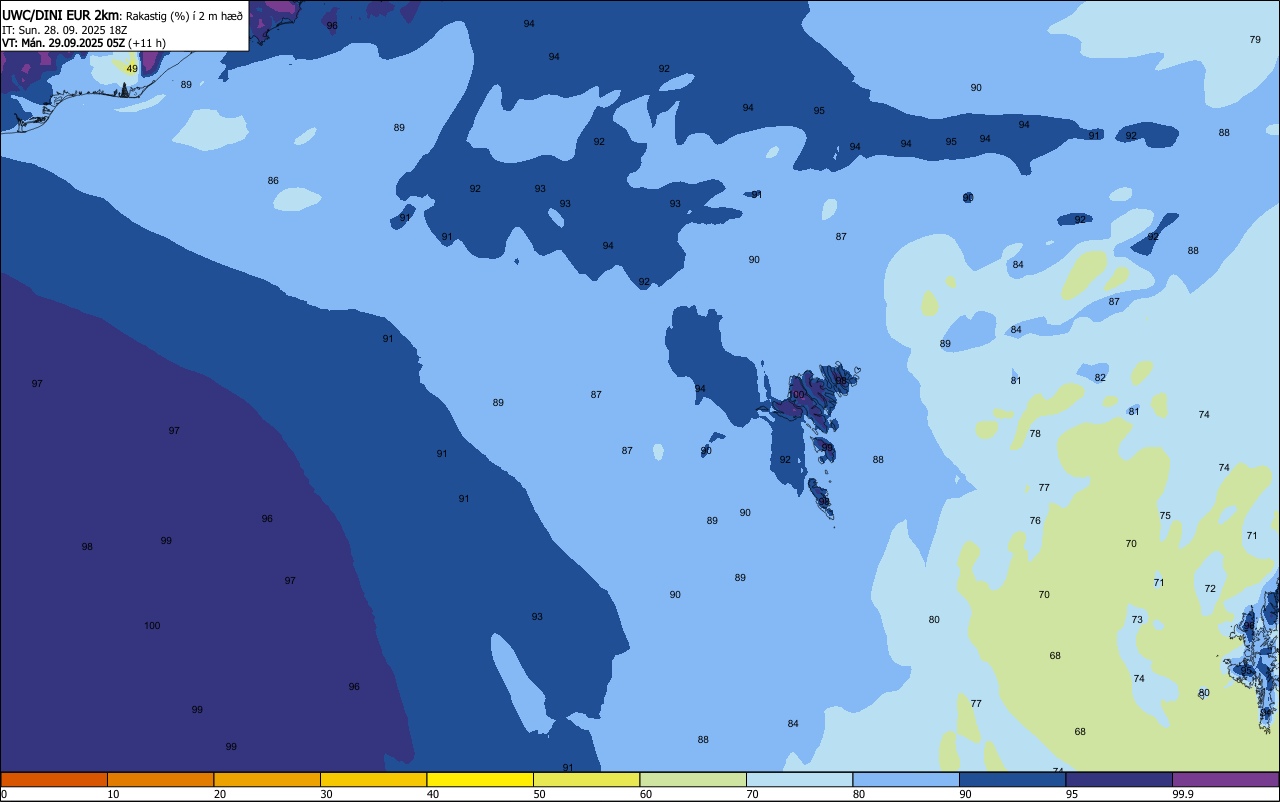Pick the pale green 60–70 legend swatch
The image size is (1280, 802).
693,779
